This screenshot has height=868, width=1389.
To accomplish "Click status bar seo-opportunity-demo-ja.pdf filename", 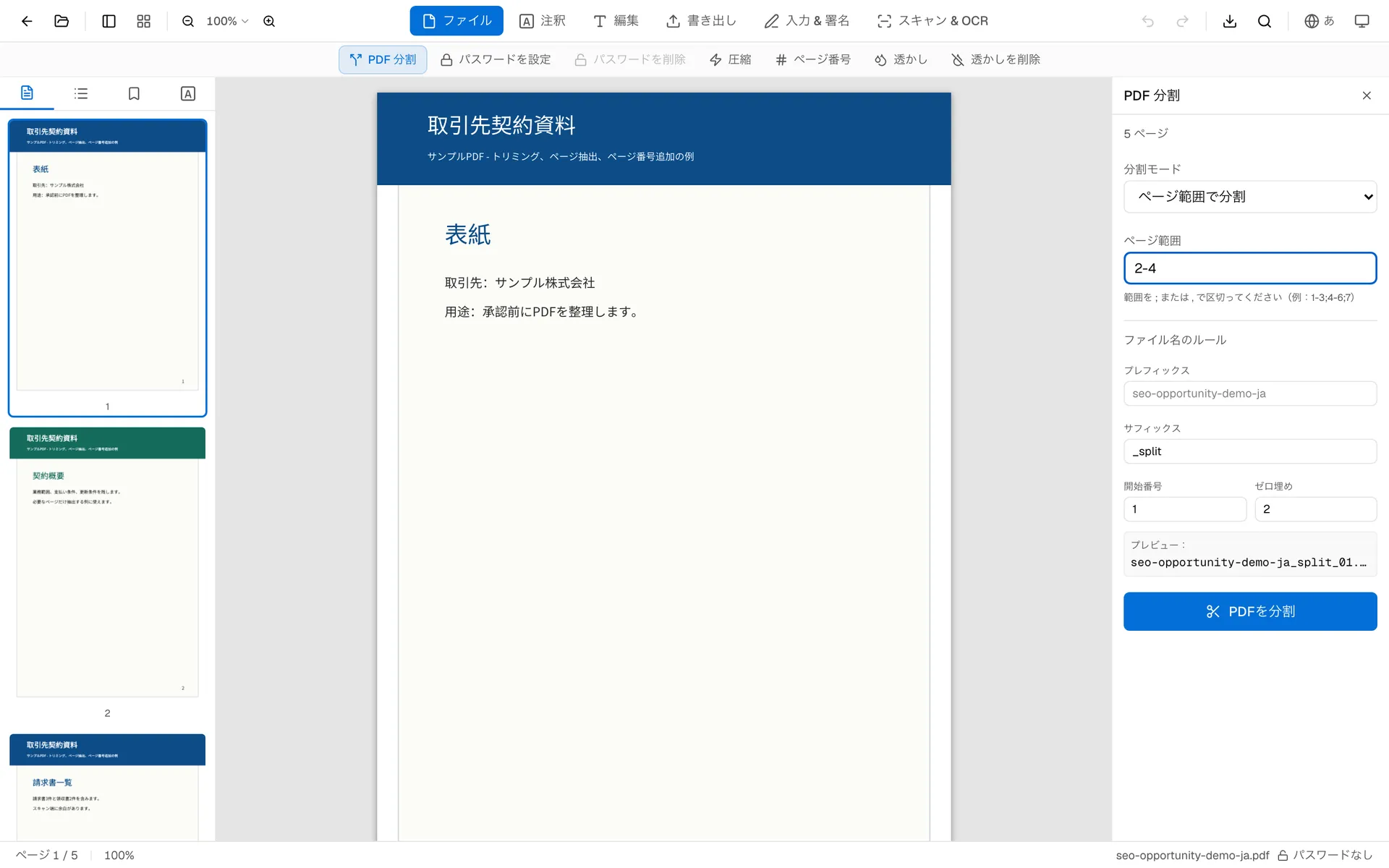I will (x=1192, y=855).
